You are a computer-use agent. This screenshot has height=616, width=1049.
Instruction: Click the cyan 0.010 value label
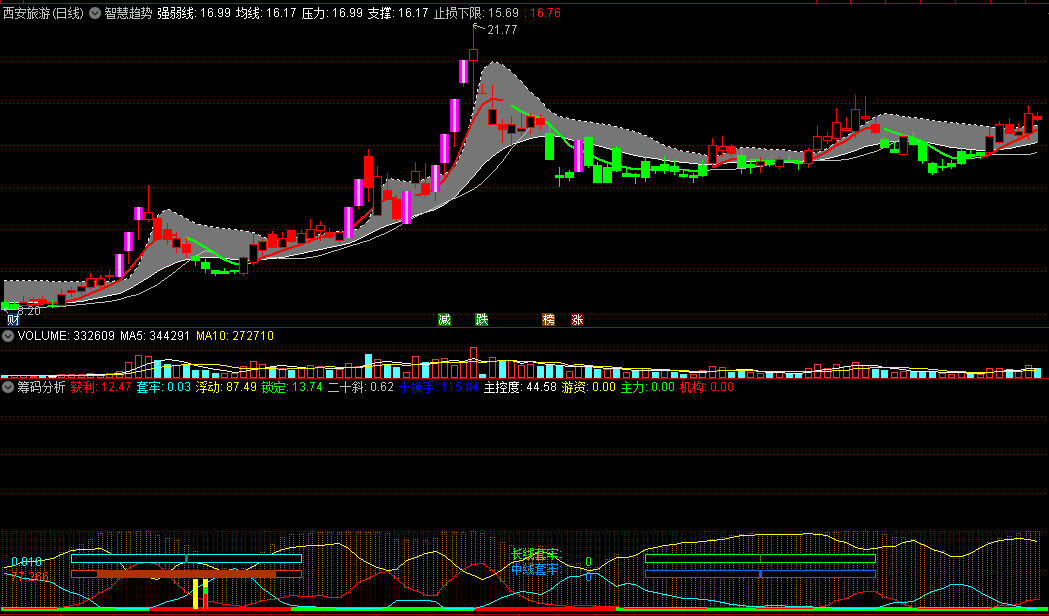[27, 561]
